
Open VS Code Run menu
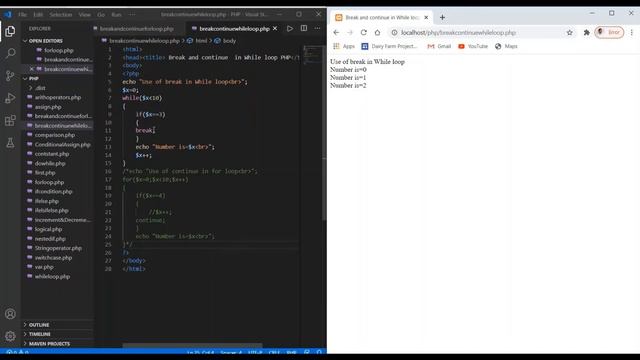pos(116,14)
